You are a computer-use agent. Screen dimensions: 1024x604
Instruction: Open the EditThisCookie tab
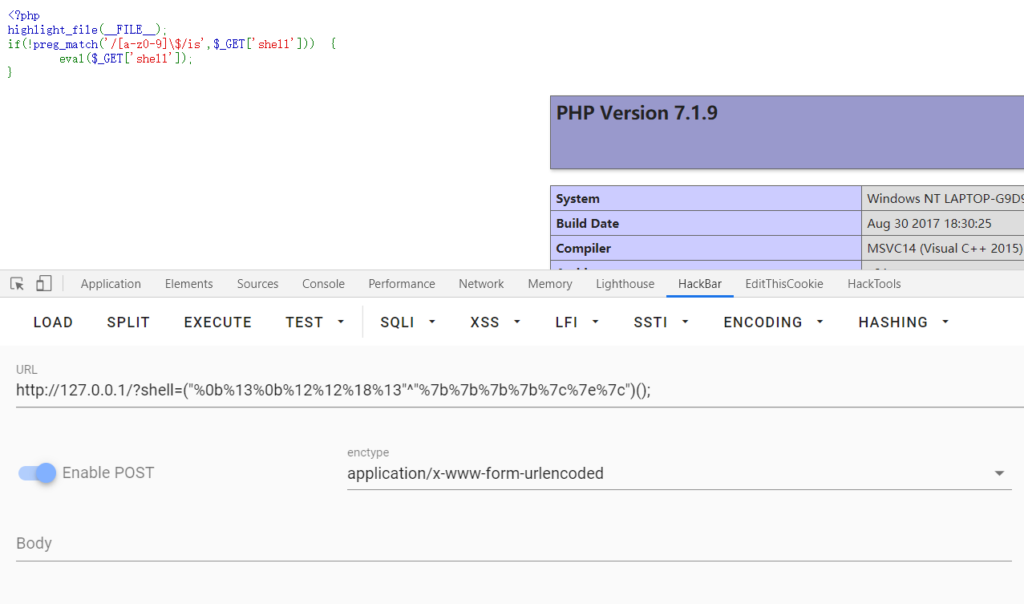(784, 284)
